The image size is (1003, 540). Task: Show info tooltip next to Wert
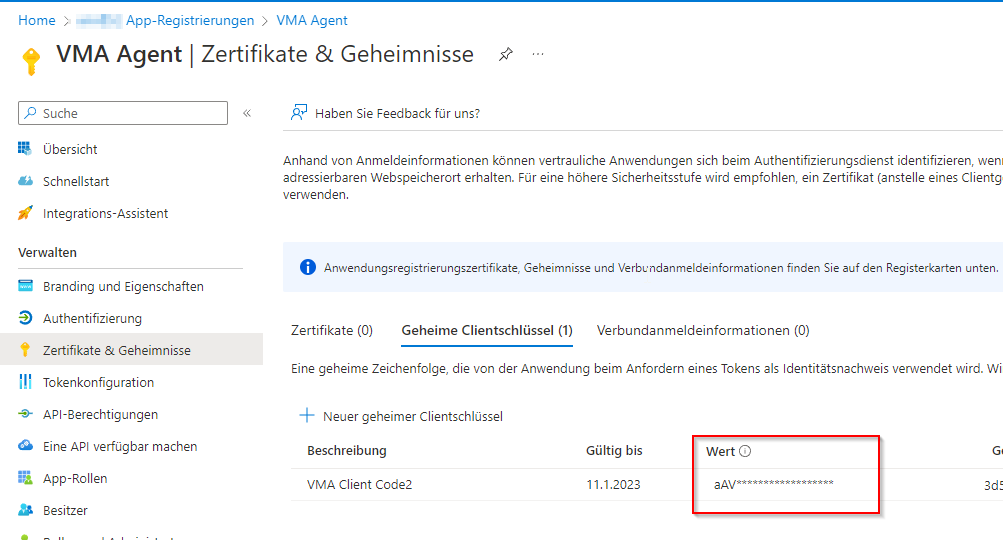coord(745,452)
